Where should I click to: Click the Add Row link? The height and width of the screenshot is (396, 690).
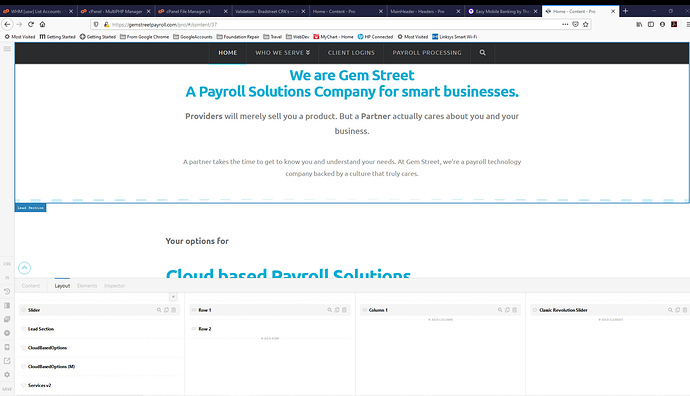pyautogui.click(x=270, y=338)
